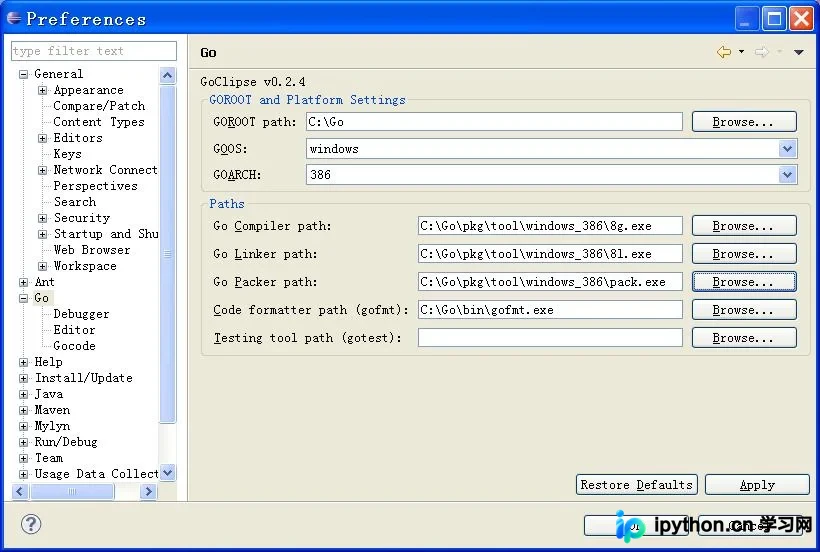Expand the Startup and Shutdown node
Viewport: 820px width, 552px height.
click(x=42, y=234)
